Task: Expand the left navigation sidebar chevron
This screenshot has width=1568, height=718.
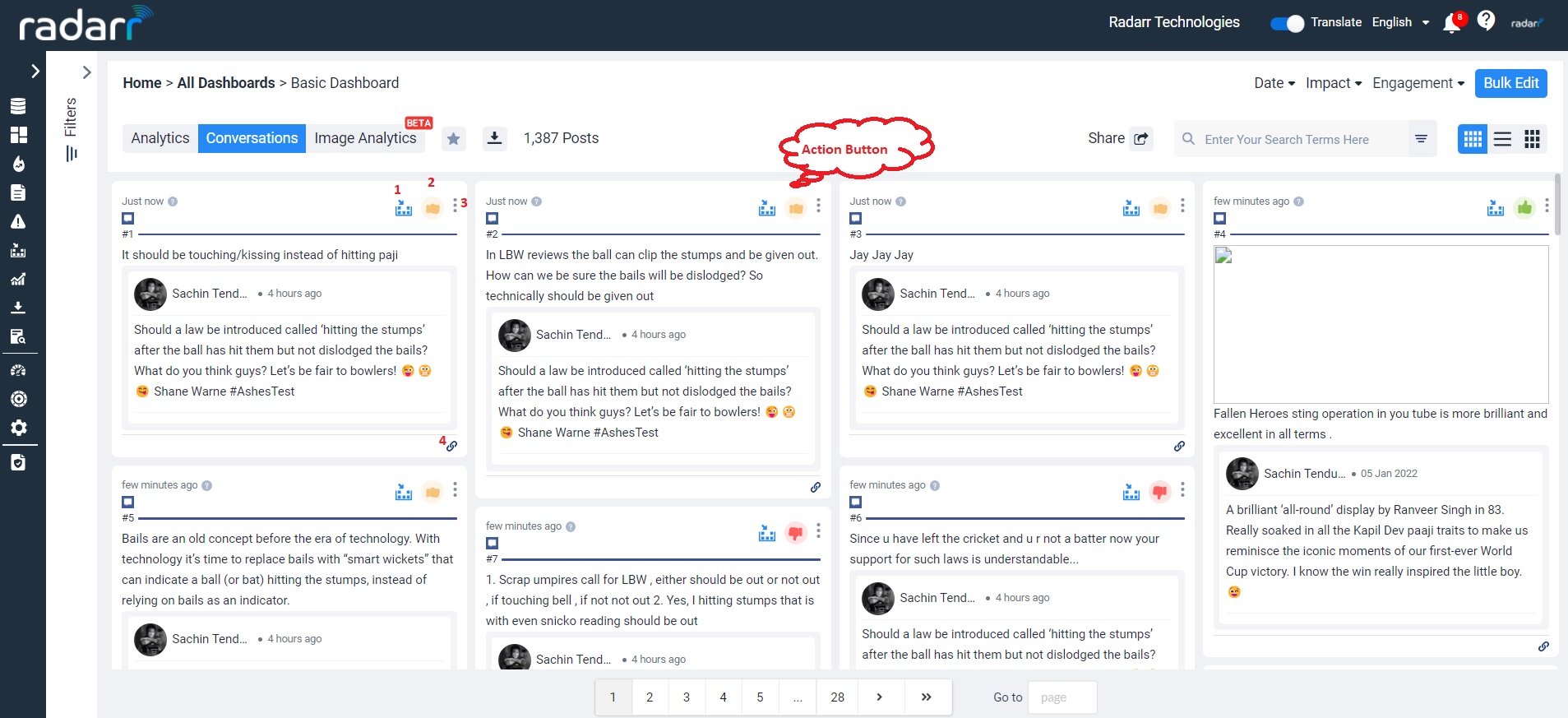Action: (35, 72)
